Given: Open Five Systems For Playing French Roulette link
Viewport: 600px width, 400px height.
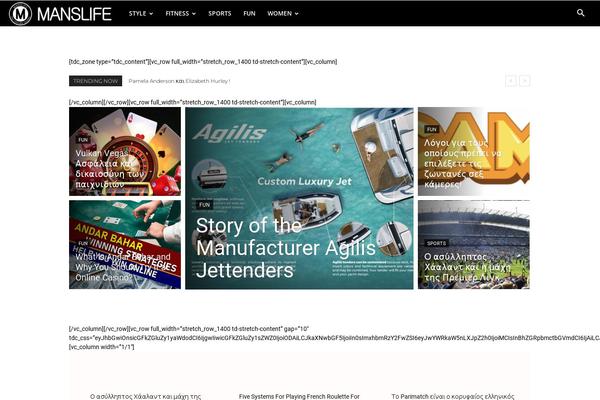Looking at the screenshot, I should coord(299,397).
